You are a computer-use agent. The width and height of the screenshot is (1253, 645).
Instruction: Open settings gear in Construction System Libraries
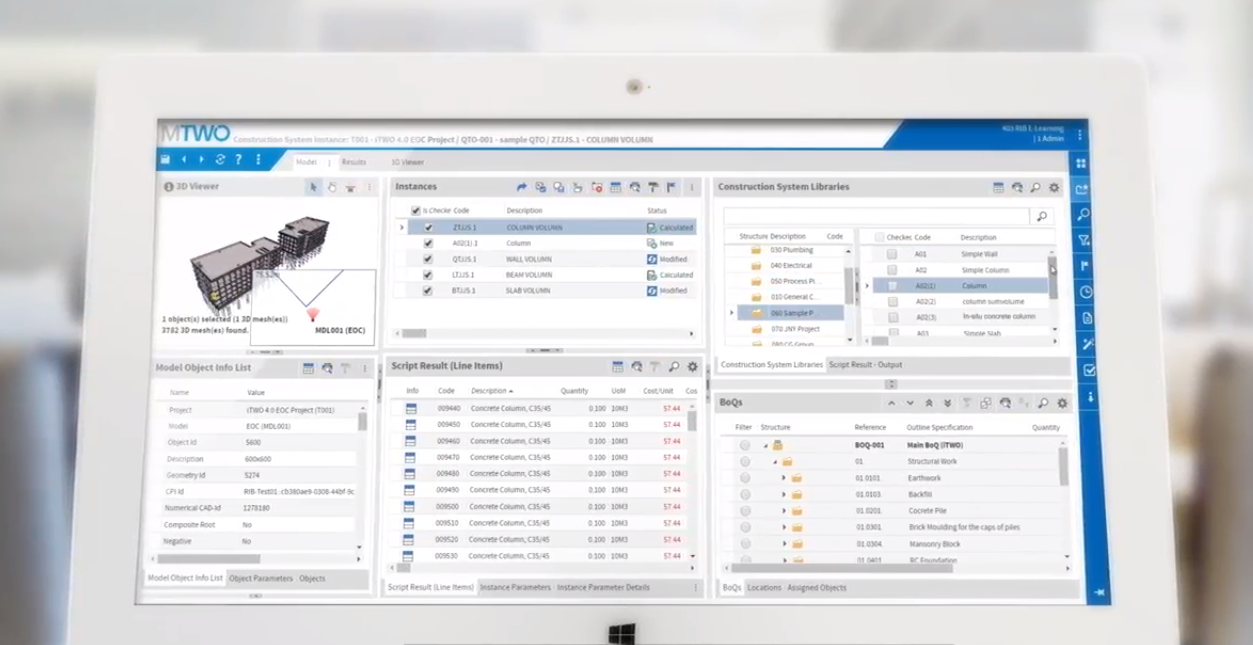point(1053,187)
